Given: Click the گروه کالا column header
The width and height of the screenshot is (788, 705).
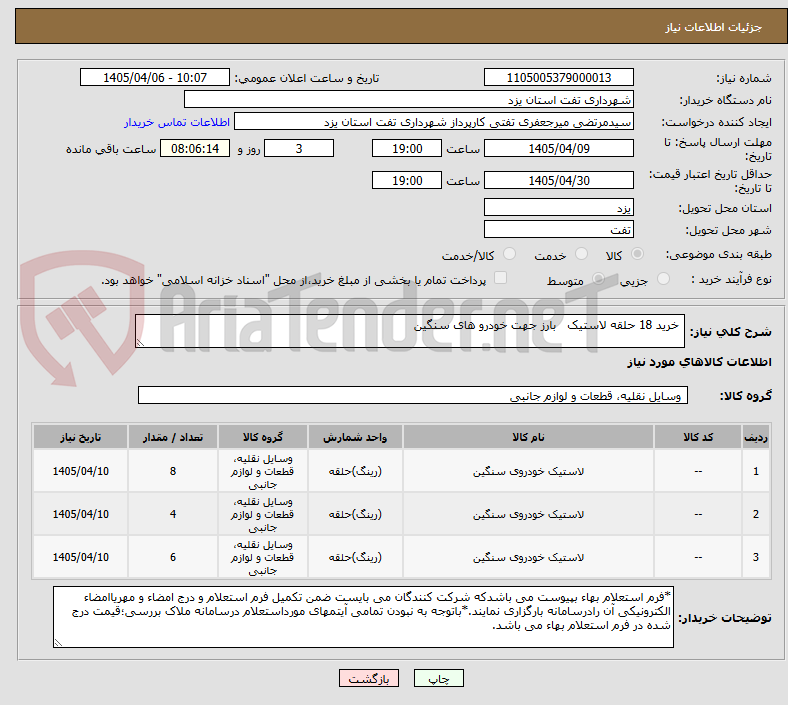Looking at the screenshot, I should click(x=263, y=437).
